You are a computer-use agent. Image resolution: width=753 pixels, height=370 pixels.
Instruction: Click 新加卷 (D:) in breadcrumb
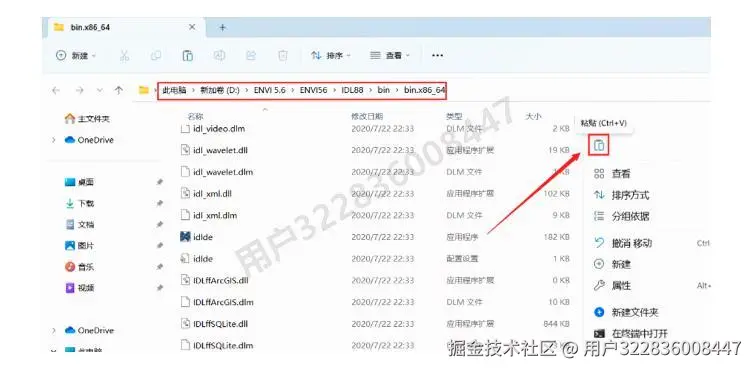click(219, 90)
